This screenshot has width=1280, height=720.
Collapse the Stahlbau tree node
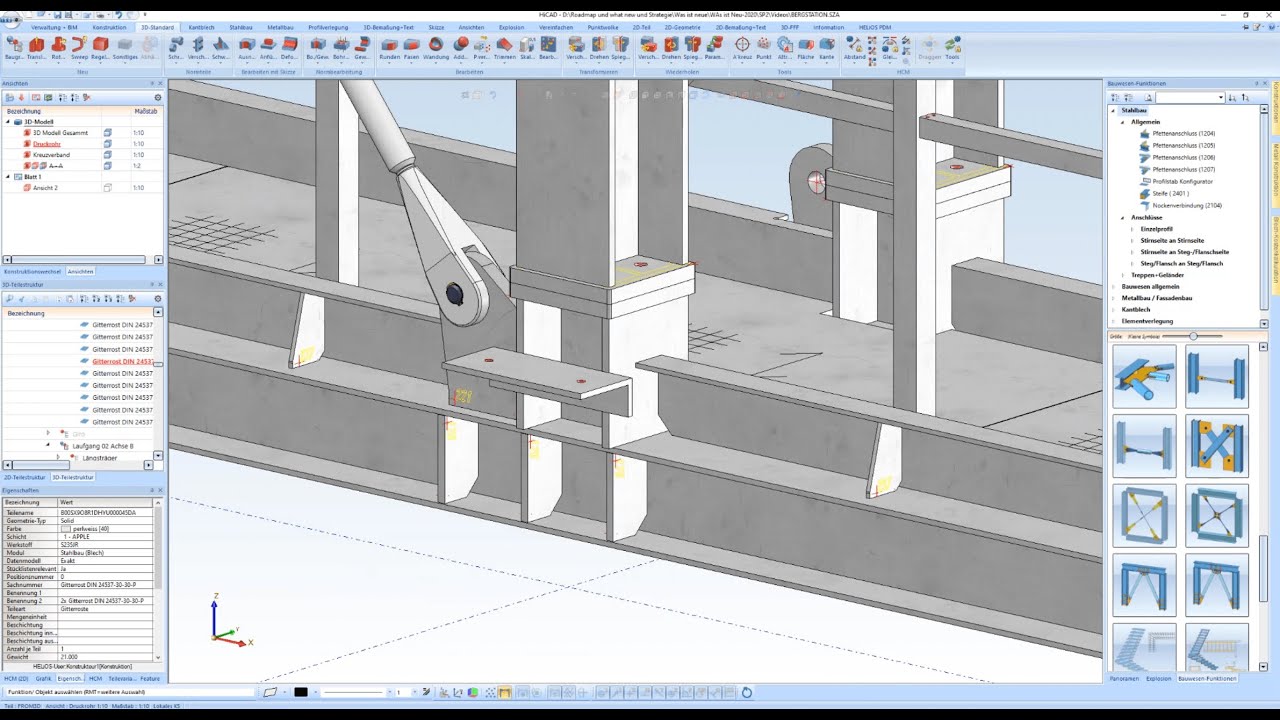pyautogui.click(x=1113, y=110)
